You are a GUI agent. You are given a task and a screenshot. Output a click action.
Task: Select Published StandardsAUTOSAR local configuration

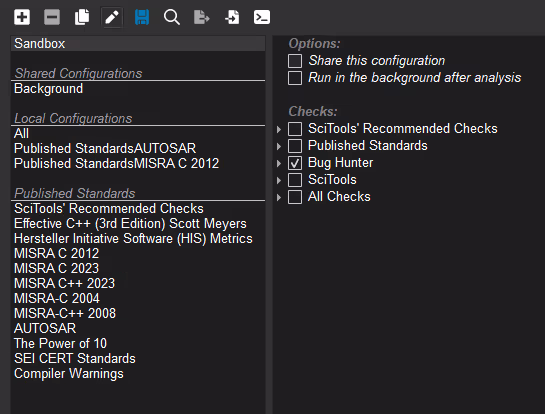pos(138,148)
